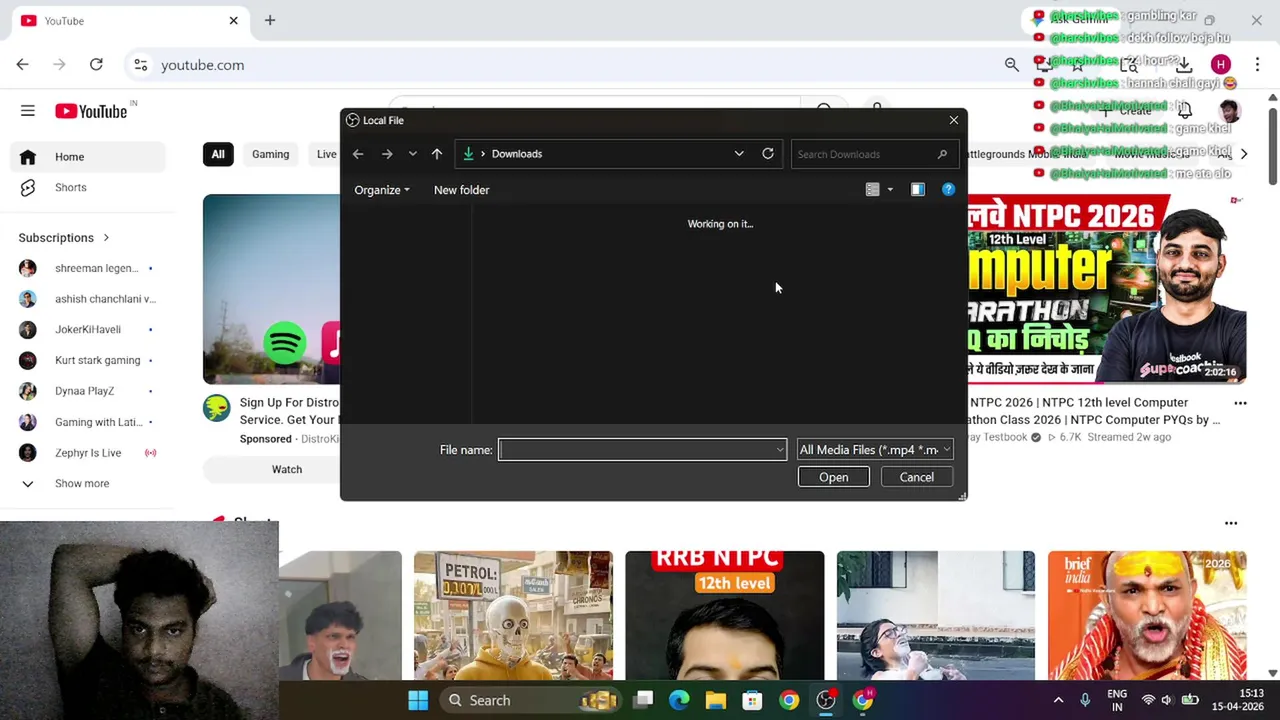Open the view options dropdown arrow
The width and height of the screenshot is (1280, 720).
click(x=890, y=190)
